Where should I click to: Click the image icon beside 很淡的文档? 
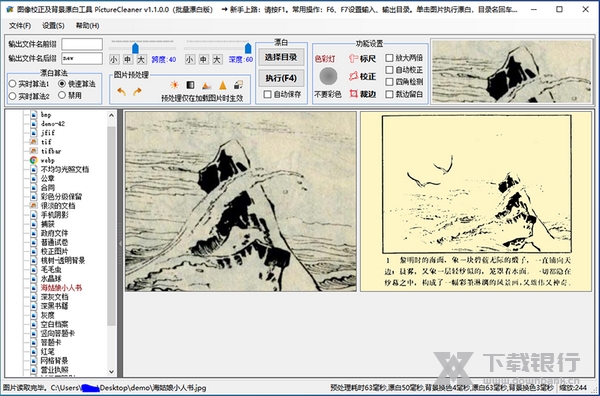tap(34, 206)
